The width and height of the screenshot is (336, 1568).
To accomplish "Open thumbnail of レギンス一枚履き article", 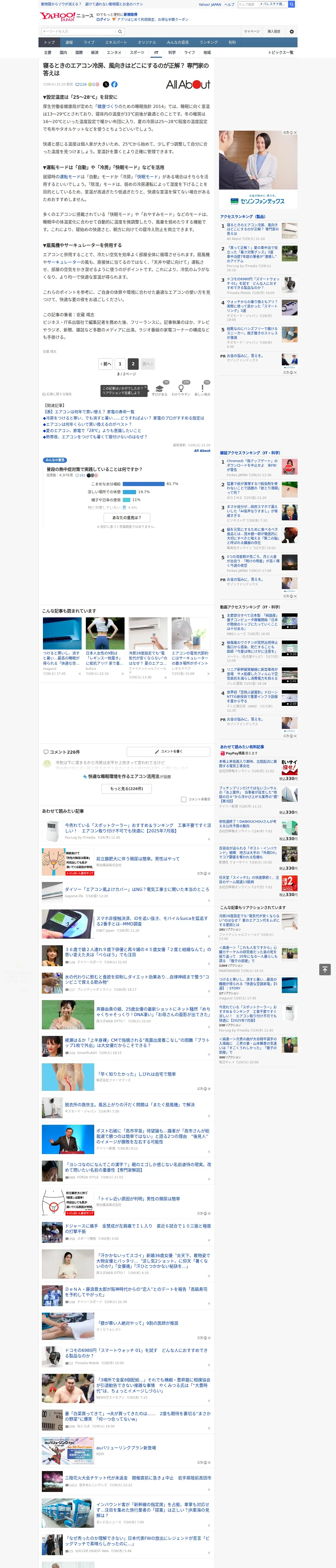I will (105, 634).
